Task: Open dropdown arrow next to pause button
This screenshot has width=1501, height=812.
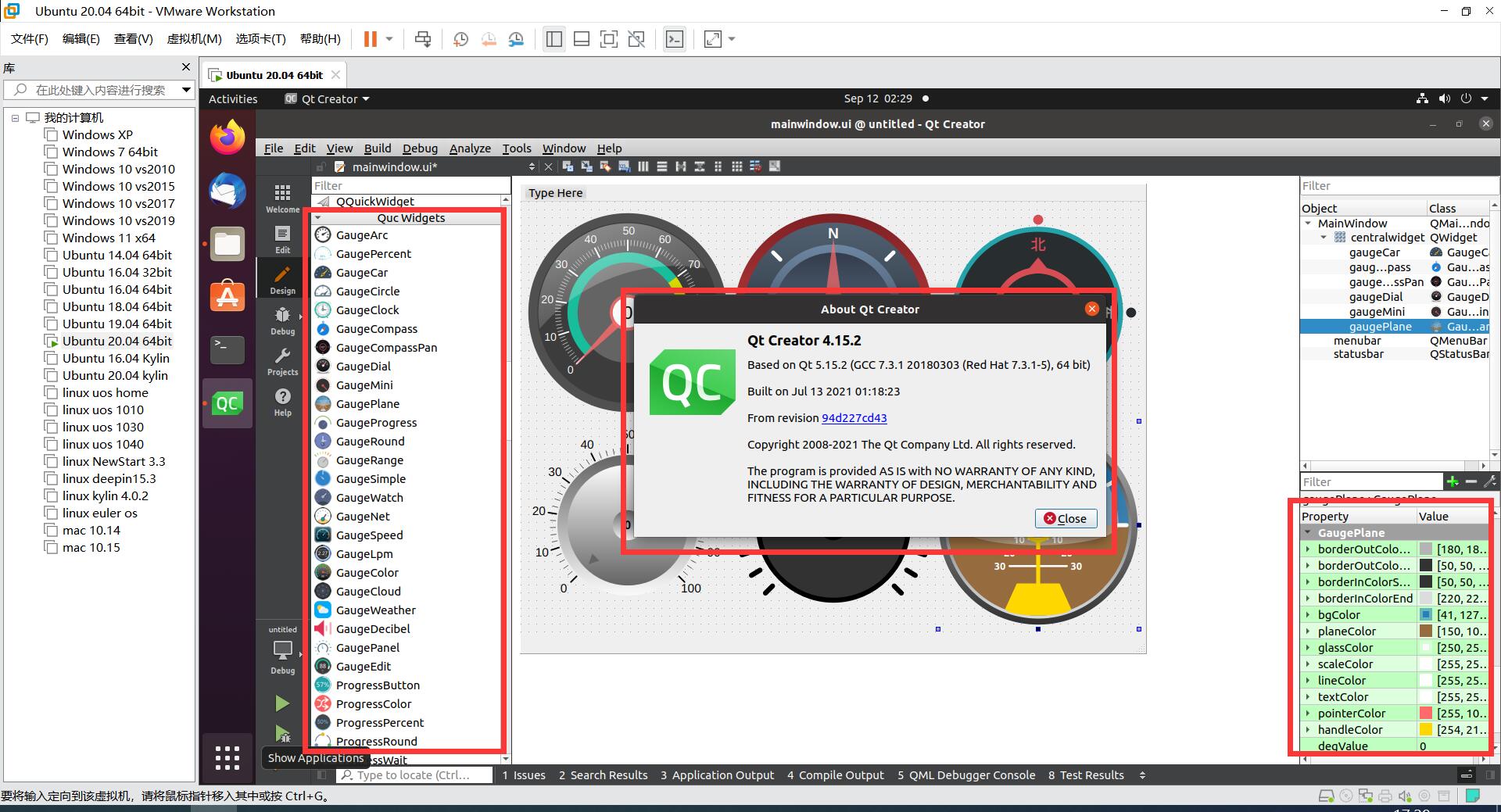Action: click(389, 39)
